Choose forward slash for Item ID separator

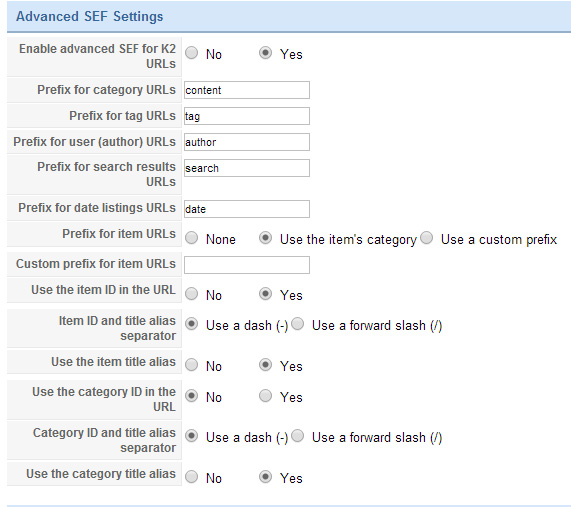(x=298, y=324)
